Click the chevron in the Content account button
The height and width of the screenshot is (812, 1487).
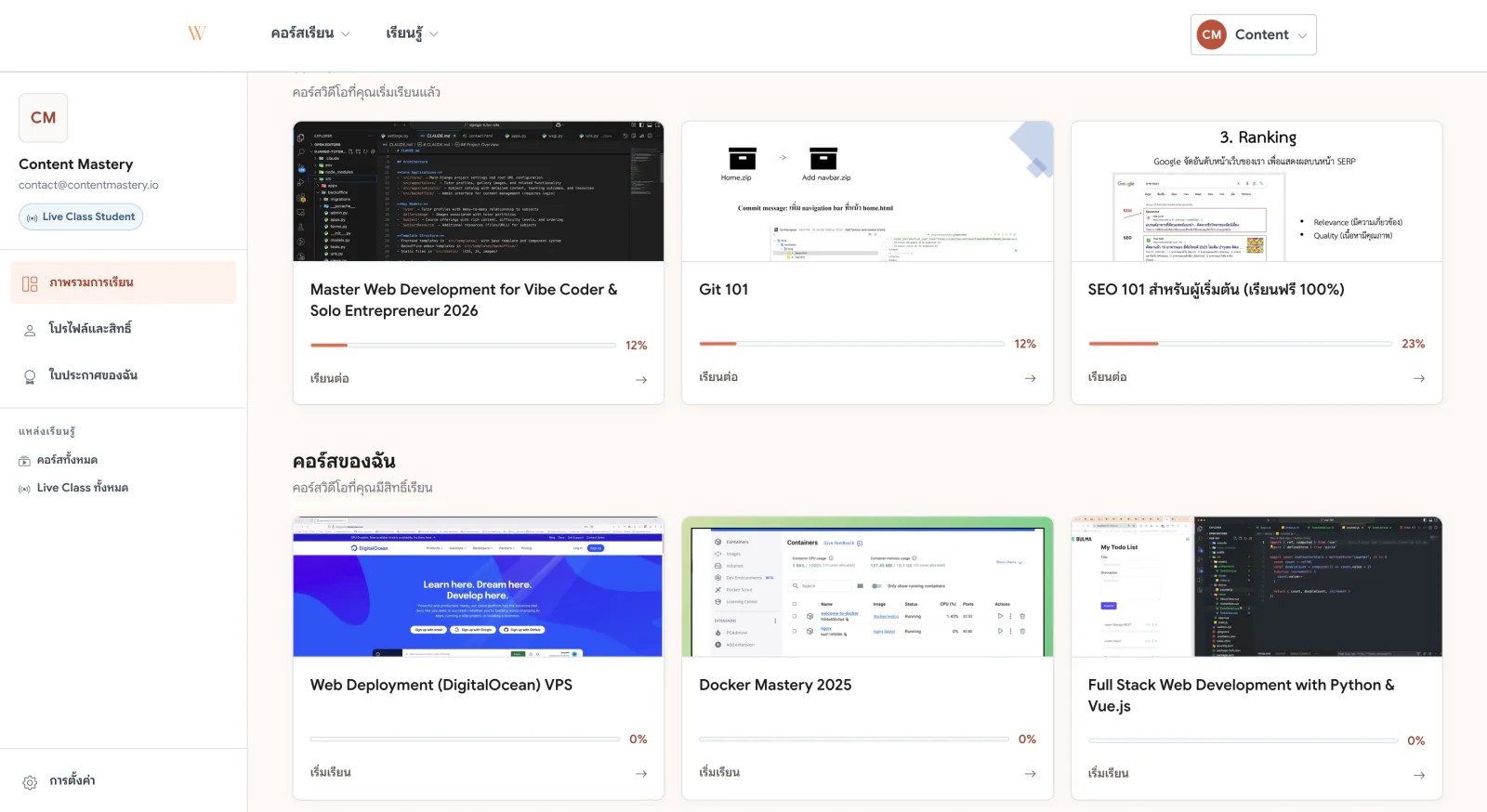[1302, 36]
